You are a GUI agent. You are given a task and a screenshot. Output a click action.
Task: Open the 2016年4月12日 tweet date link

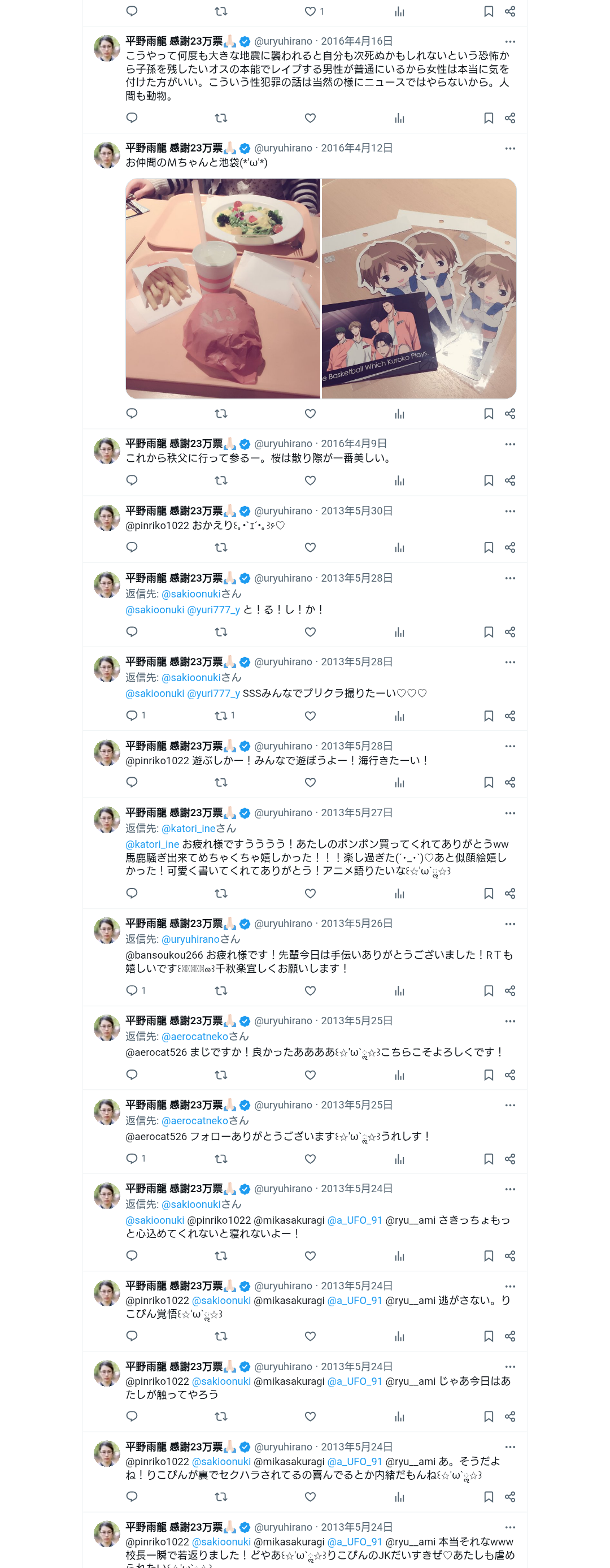(x=356, y=148)
